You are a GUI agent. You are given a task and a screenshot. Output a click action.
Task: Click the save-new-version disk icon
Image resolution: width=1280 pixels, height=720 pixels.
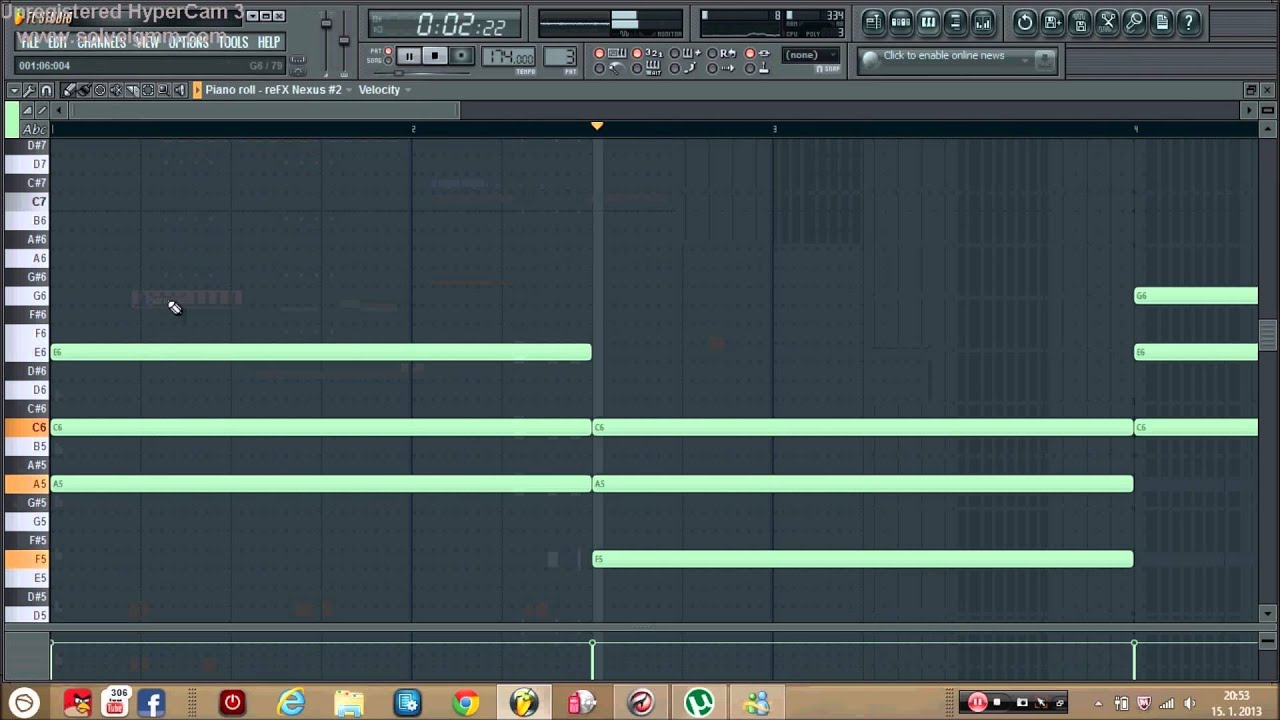click(1053, 22)
